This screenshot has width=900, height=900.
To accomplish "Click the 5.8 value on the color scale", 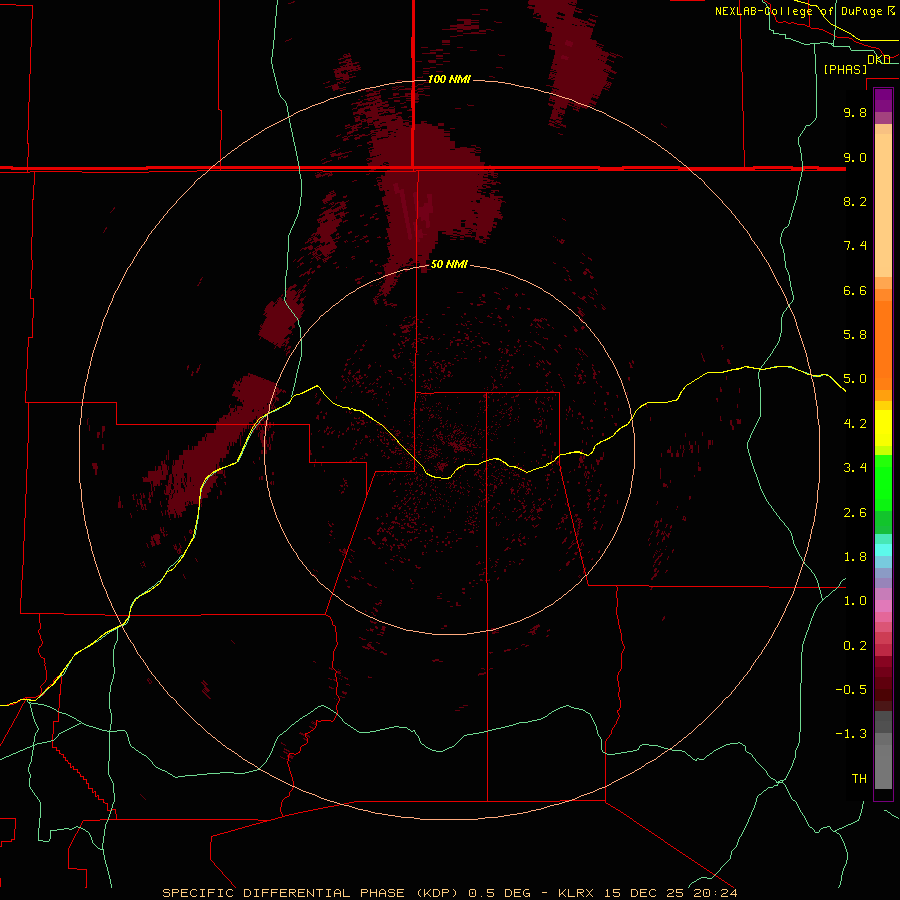I will 855,335.
